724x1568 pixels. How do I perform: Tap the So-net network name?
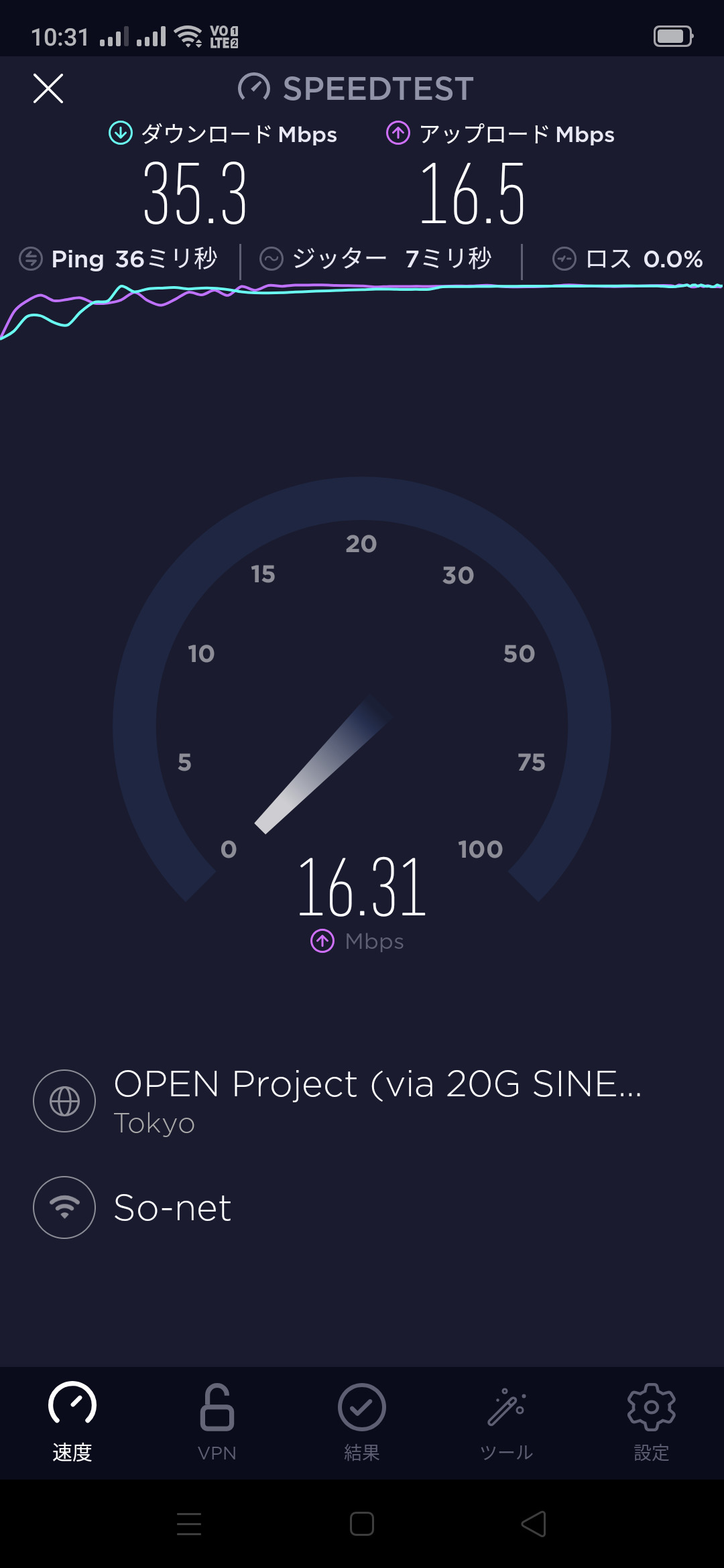(172, 1207)
